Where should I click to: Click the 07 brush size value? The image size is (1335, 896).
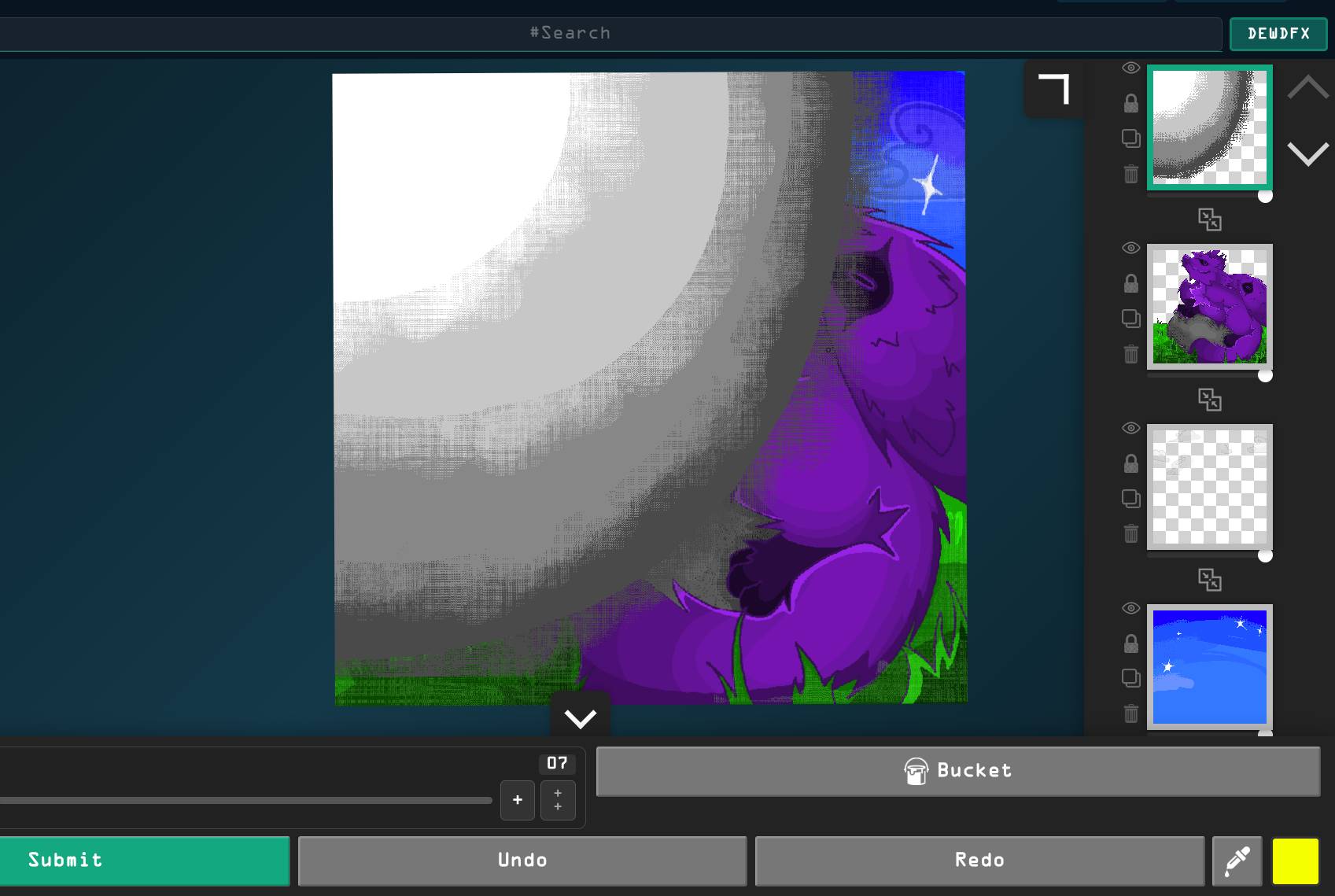pyautogui.click(x=558, y=763)
